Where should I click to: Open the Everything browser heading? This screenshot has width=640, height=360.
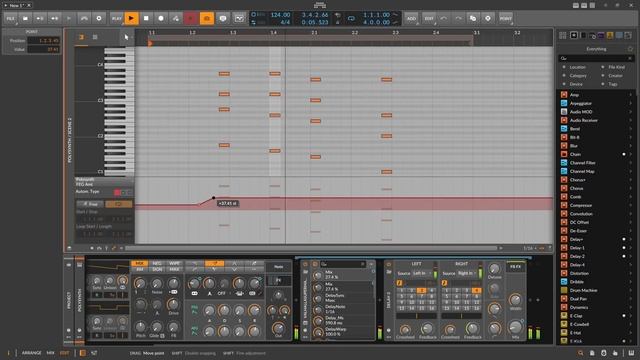coord(596,49)
